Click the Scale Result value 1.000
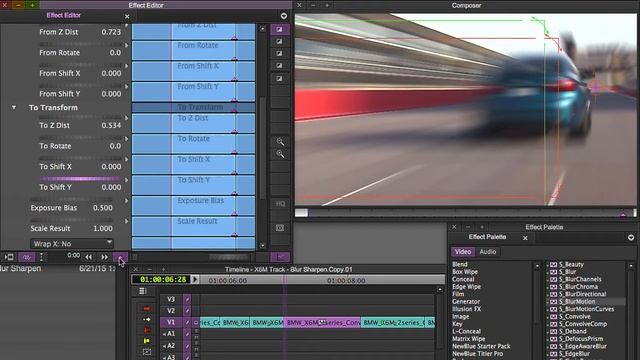The image size is (640, 360). tap(103, 229)
